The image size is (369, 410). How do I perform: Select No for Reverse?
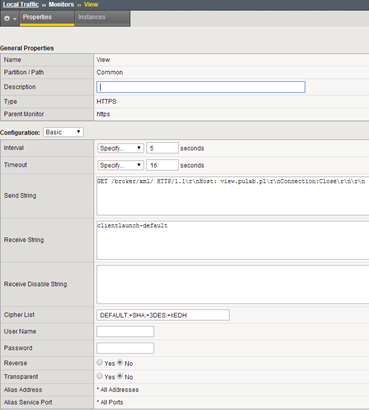pos(120,362)
